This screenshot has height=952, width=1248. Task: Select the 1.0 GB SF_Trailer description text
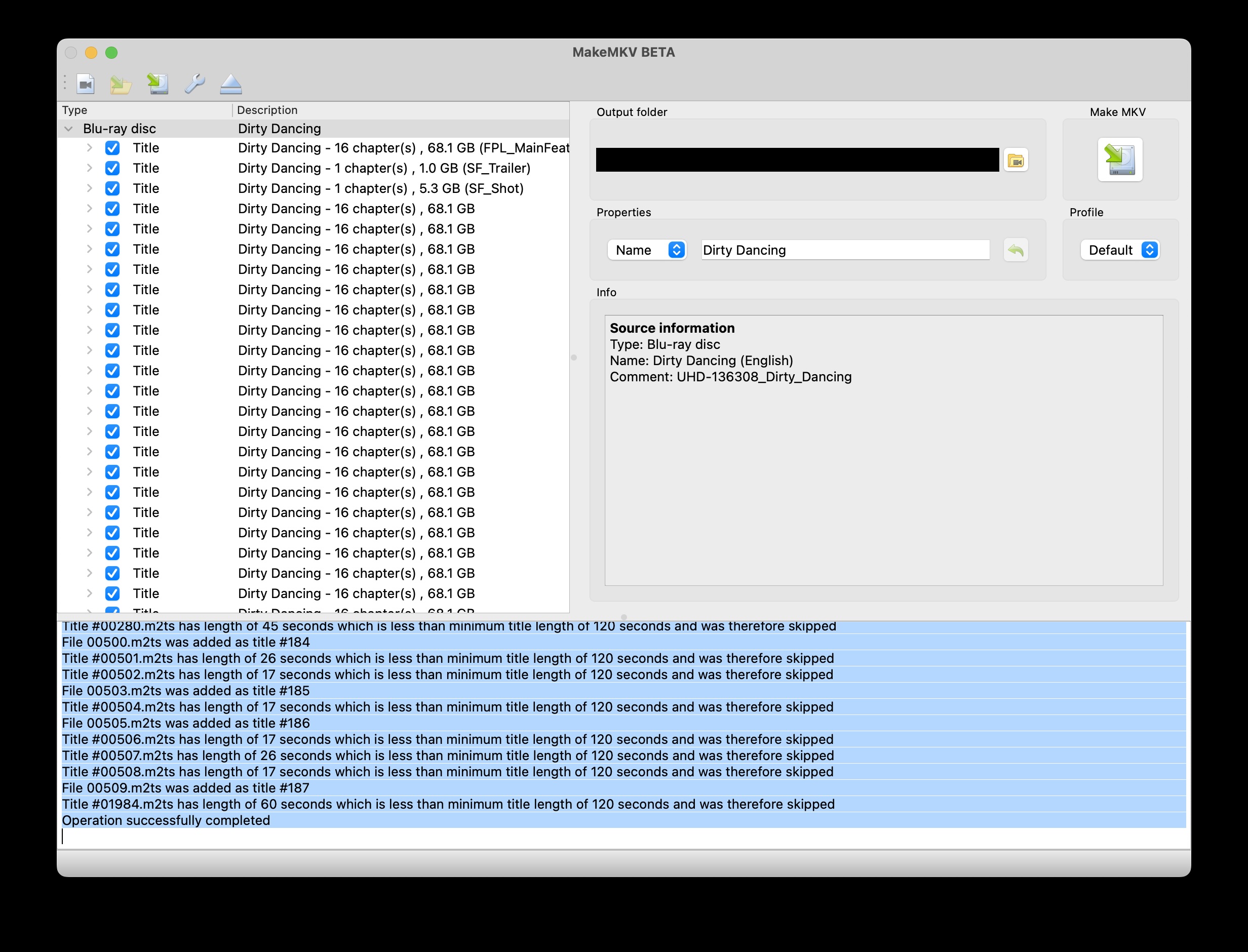point(384,168)
